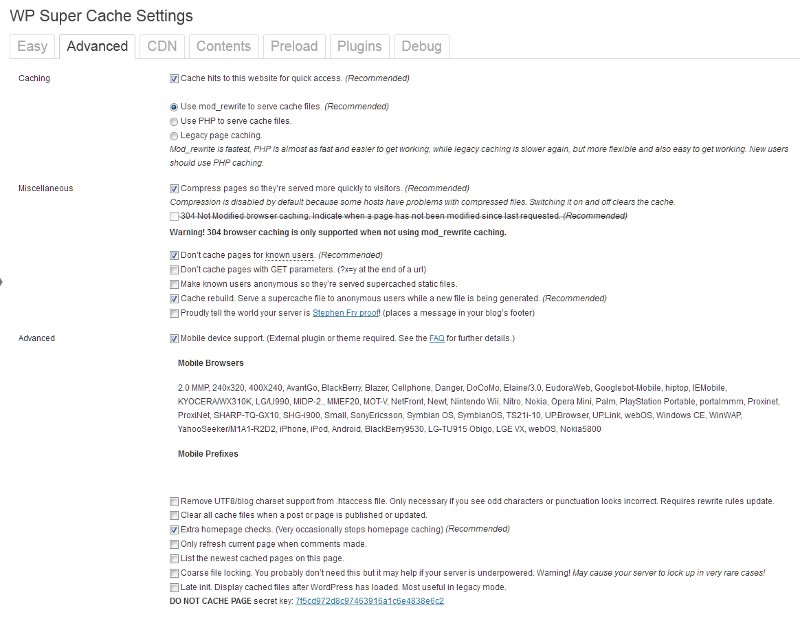The width and height of the screenshot is (800, 619).
Task: Open the Stephen Fry proof link
Action: pyautogui.click(x=346, y=313)
